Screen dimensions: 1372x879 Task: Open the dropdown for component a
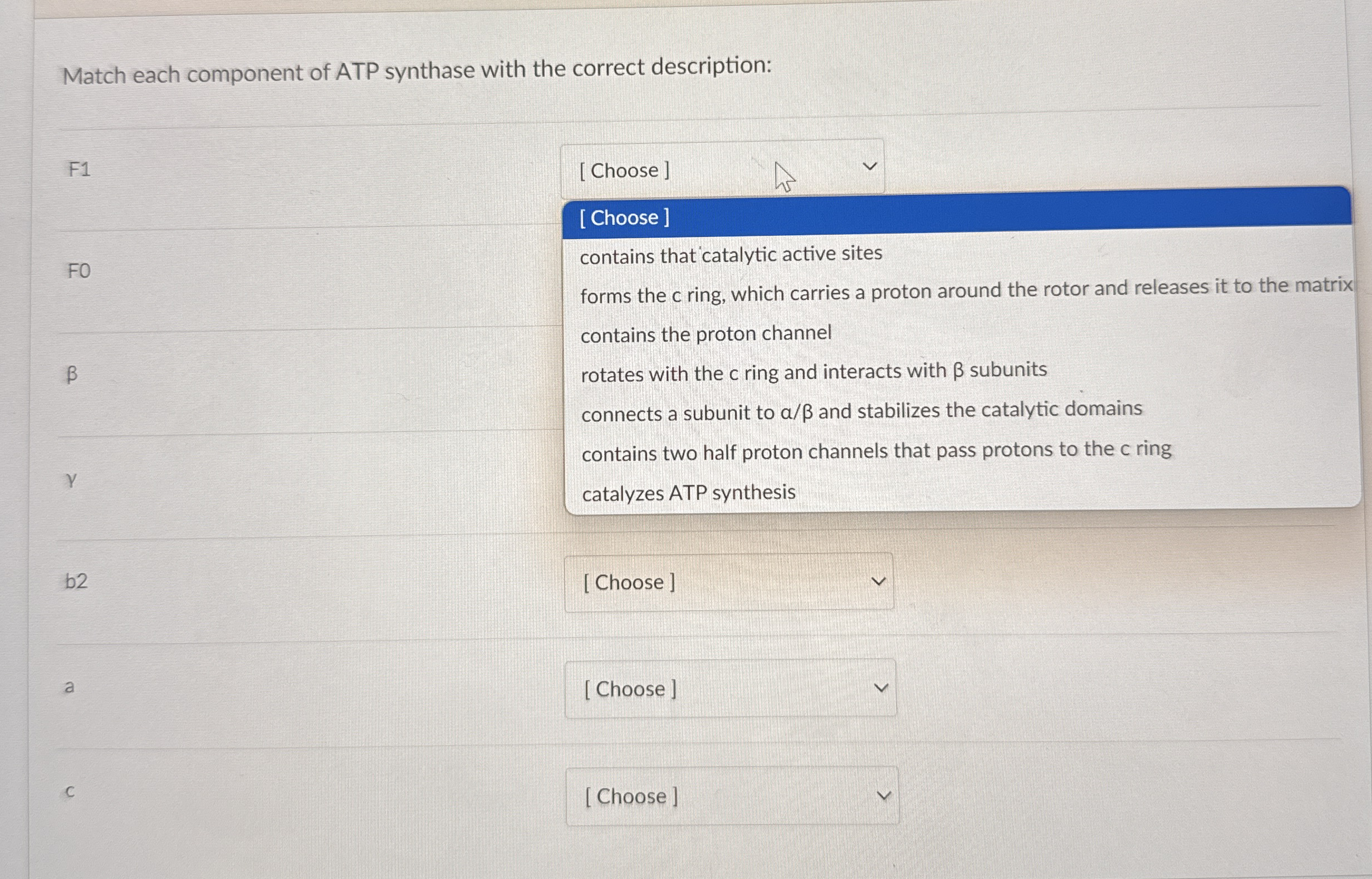click(729, 689)
